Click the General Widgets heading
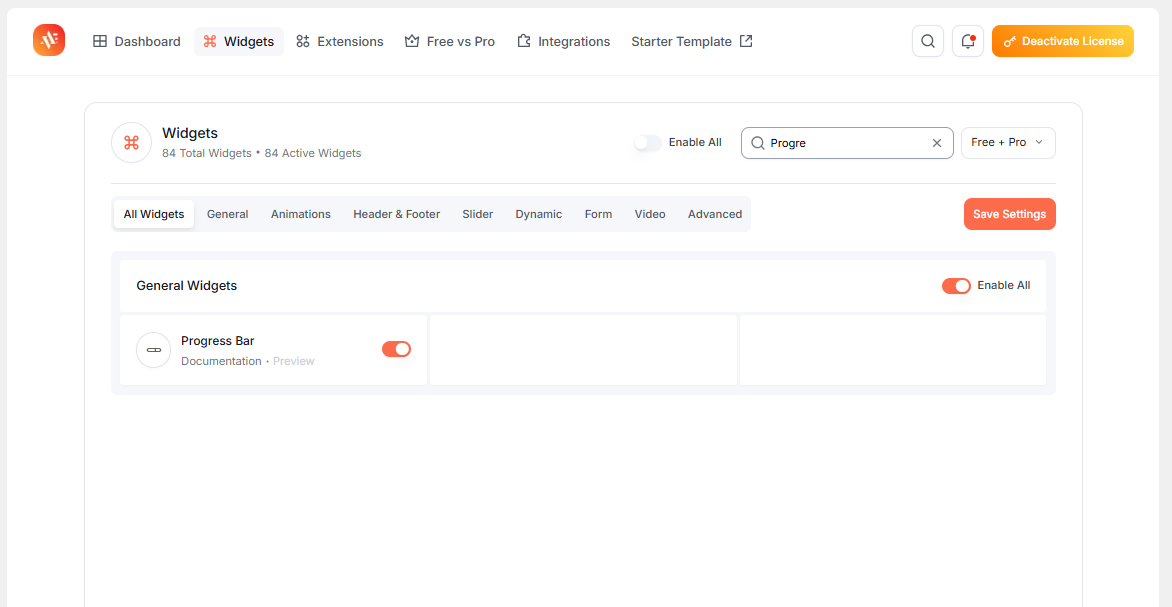This screenshot has height=607, width=1172. [187, 286]
